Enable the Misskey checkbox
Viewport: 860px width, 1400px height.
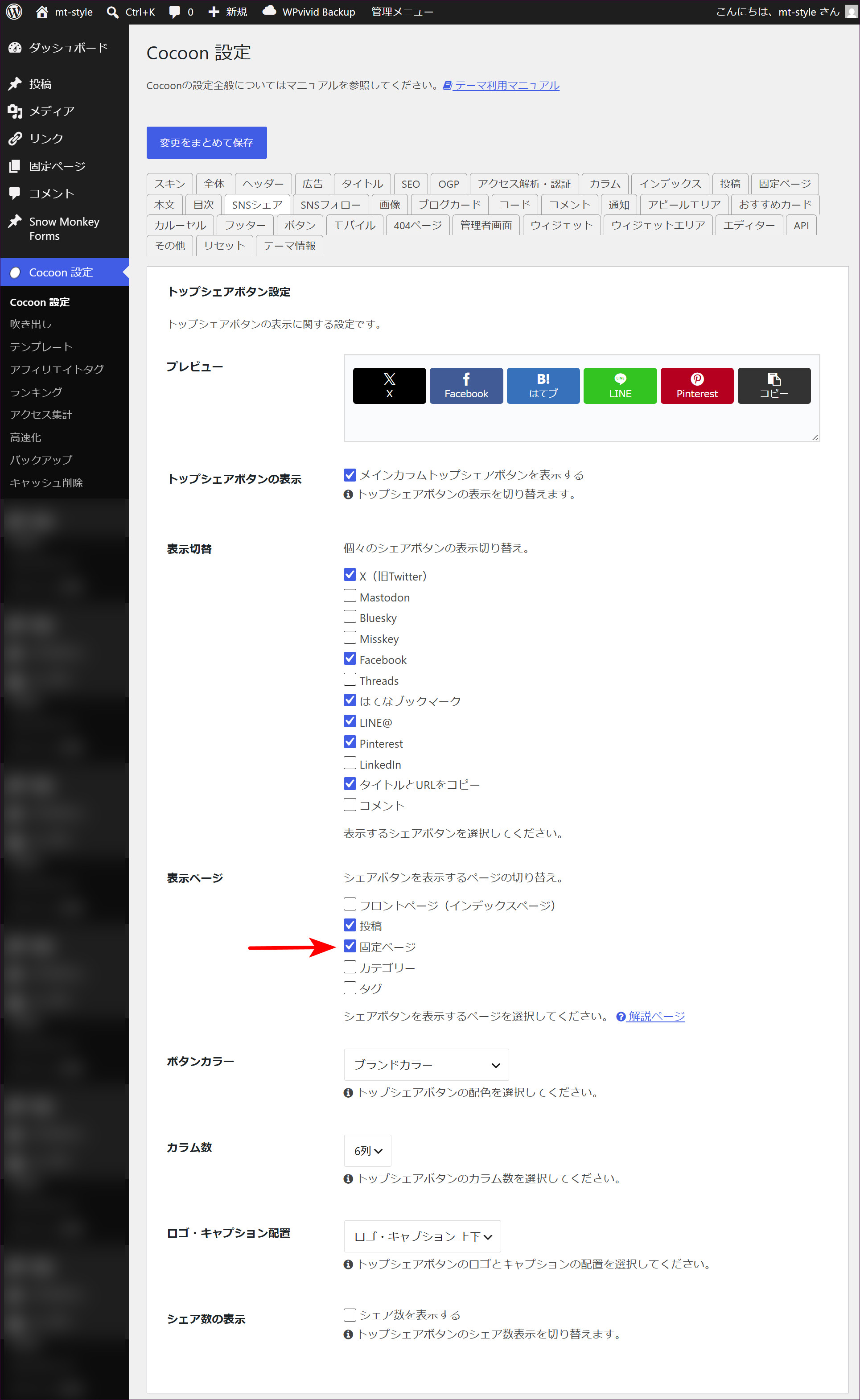(350, 638)
